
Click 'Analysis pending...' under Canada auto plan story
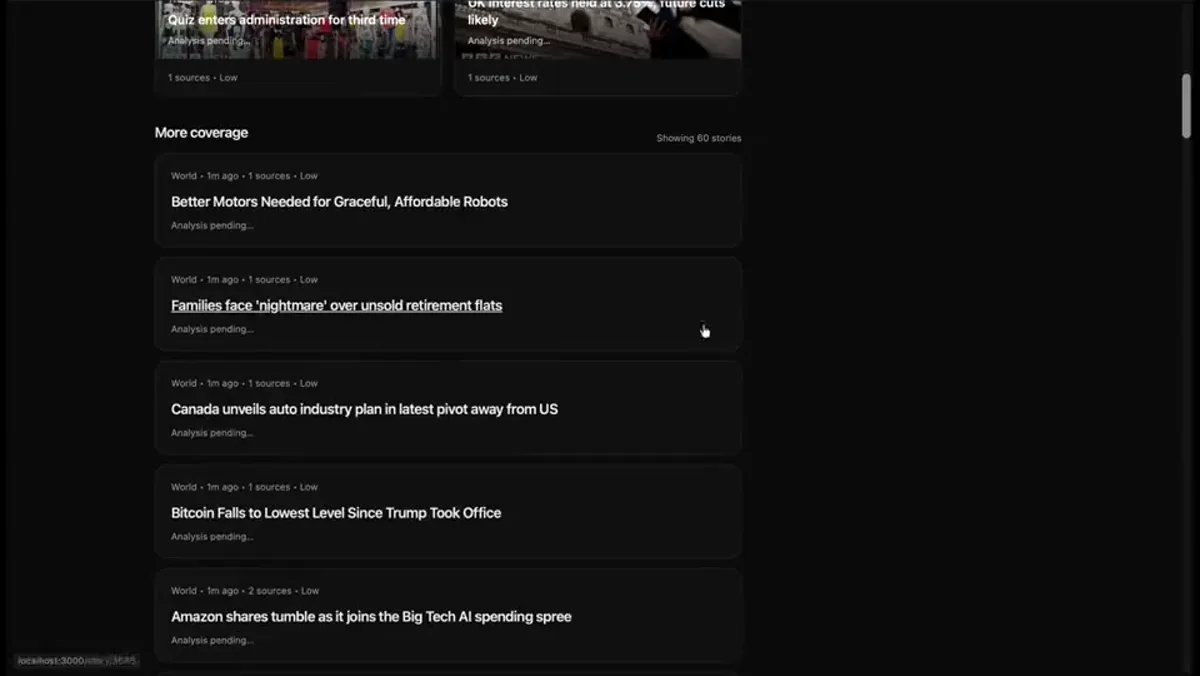212,433
